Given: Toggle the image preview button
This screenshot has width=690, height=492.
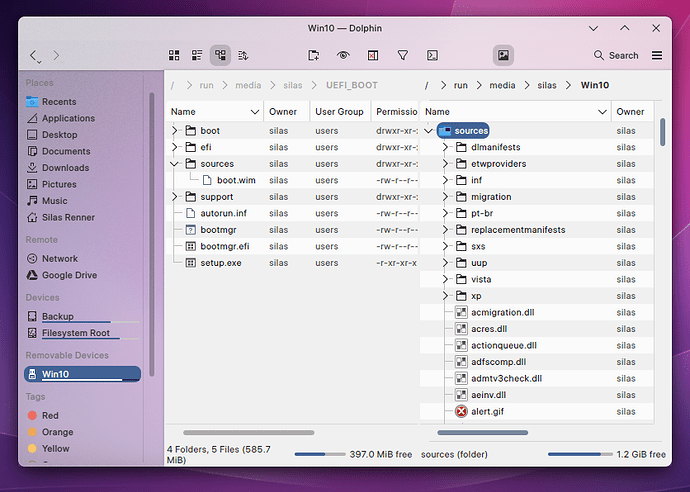Looking at the screenshot, I should [503, 55].
